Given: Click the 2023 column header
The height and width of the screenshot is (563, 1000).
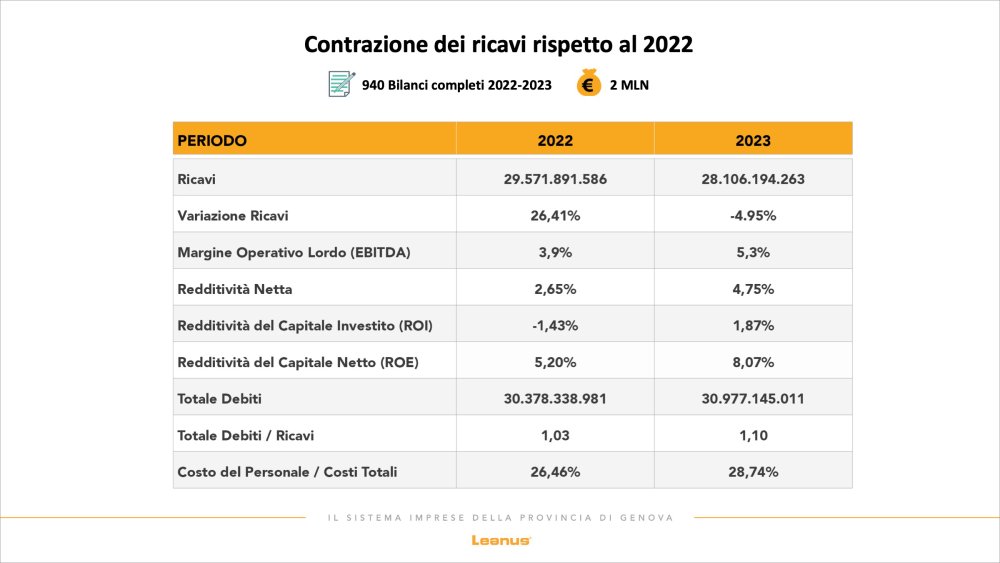Looking at the screenshot, I should click(x=753, y=141).
